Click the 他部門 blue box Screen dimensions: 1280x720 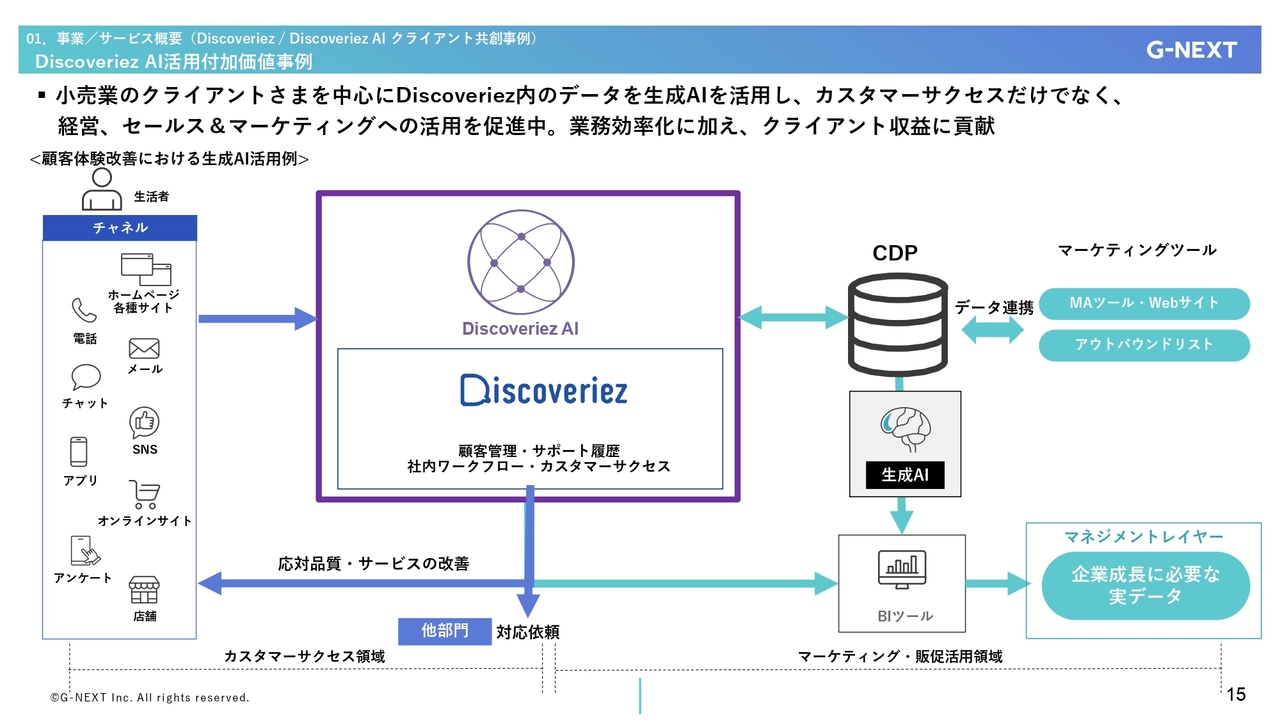click(445, 631)
